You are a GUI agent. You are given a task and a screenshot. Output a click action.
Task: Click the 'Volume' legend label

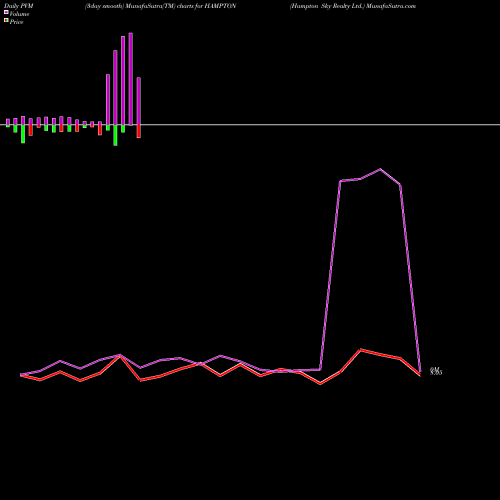(19, 14)
